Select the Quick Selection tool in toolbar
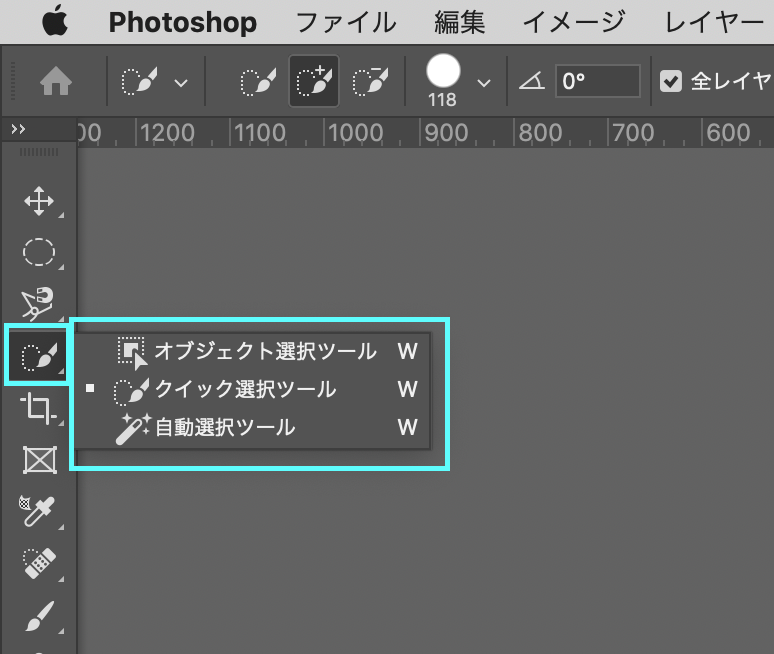The image size is (774, 654). point(39,356)
